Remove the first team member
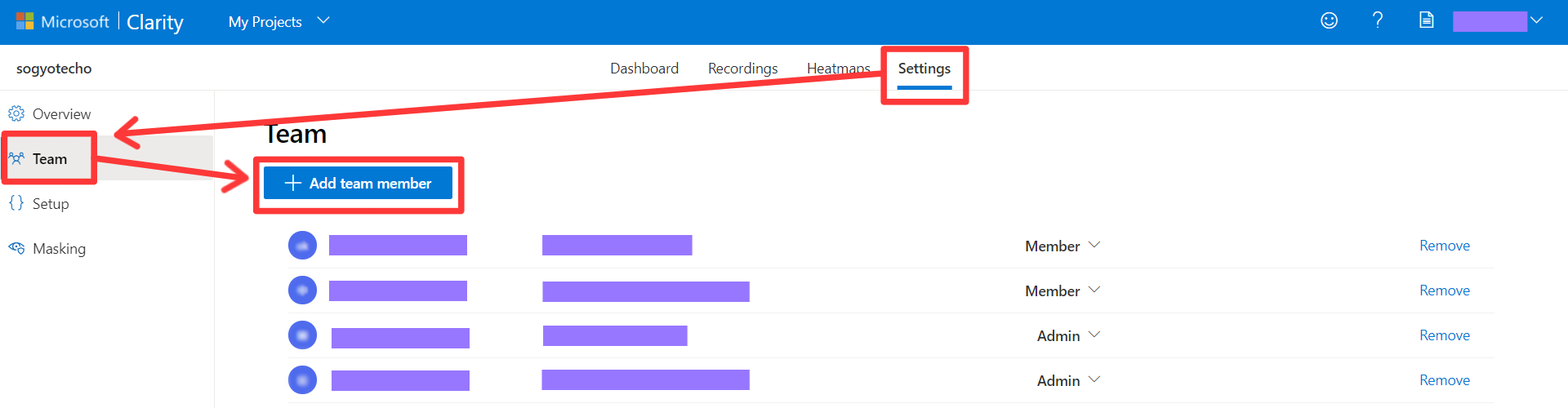Image resolution: width=1568 pixels, height=408 pixels. click(x=1444, y=246)
